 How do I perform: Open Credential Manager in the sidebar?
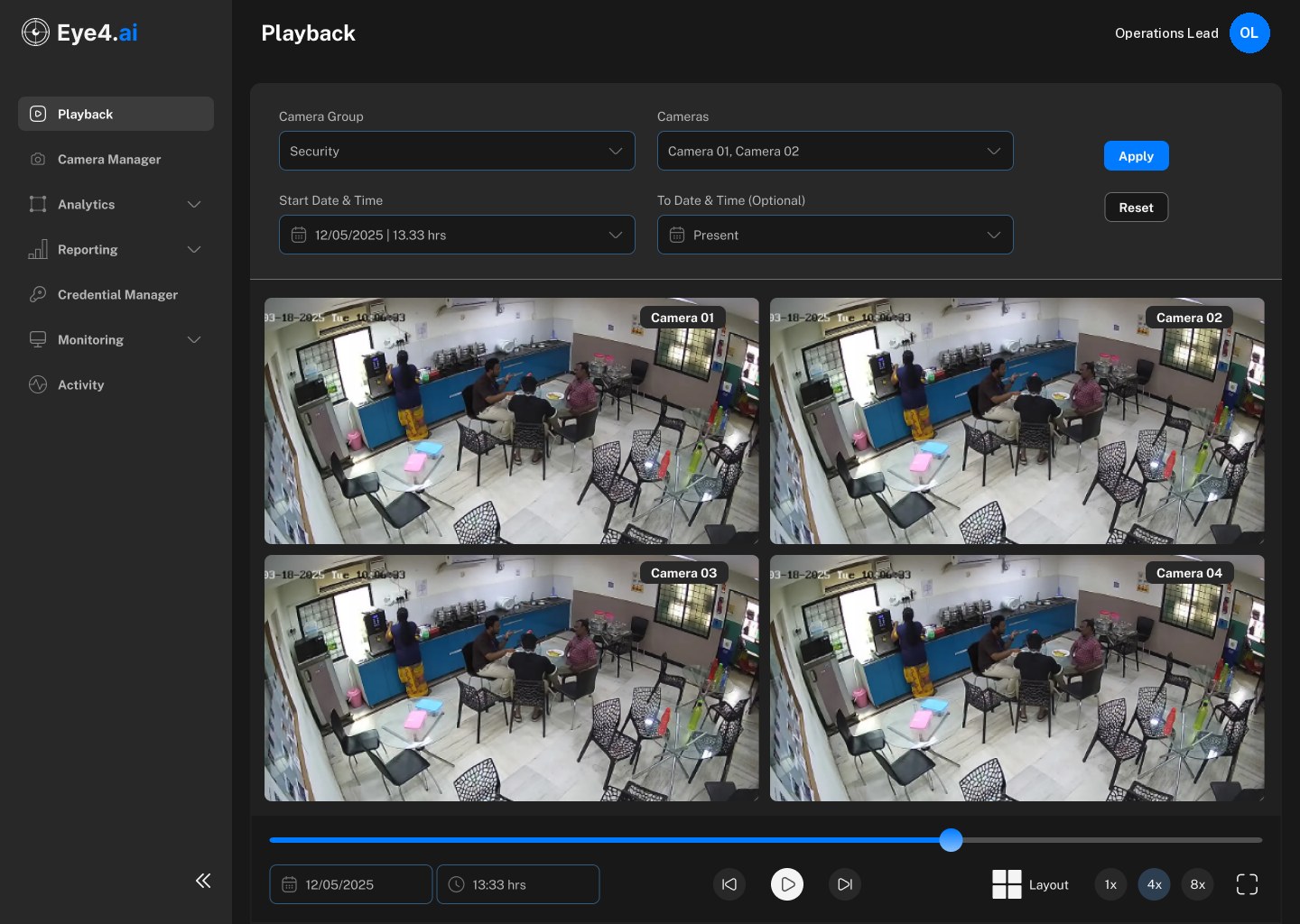[116, 294]
